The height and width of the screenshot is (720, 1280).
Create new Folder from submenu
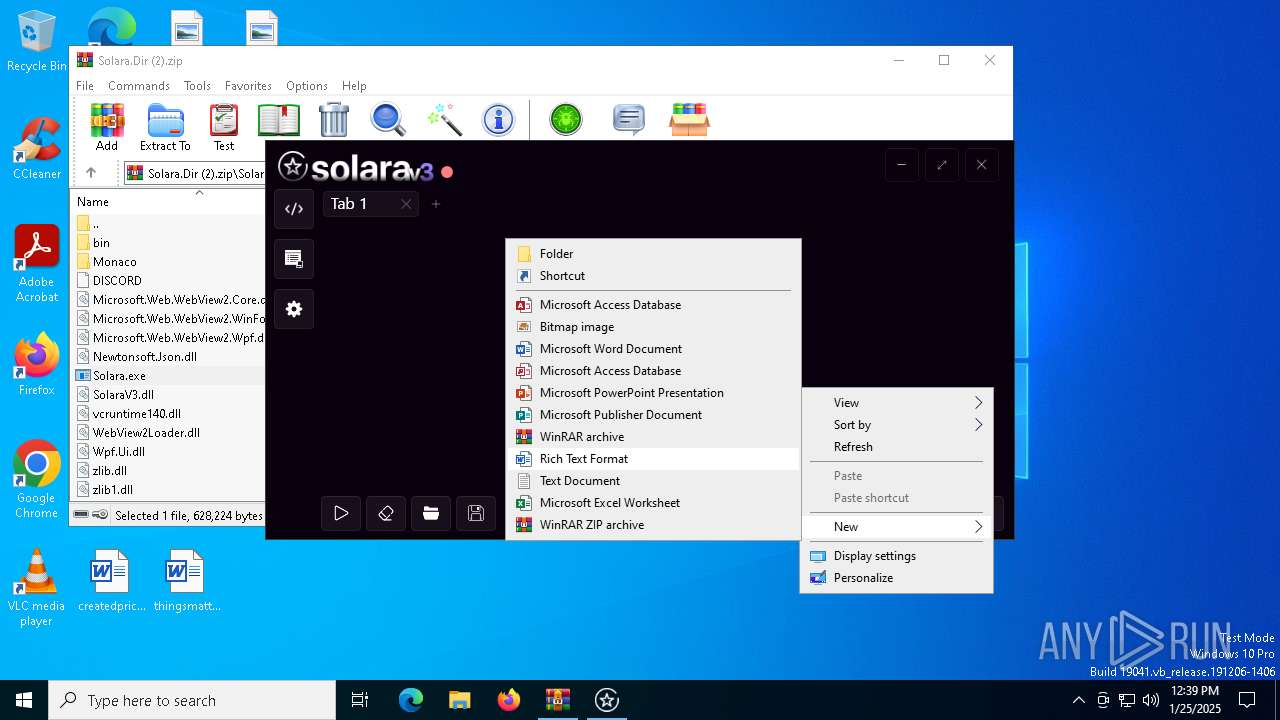[x=653, y=254]
